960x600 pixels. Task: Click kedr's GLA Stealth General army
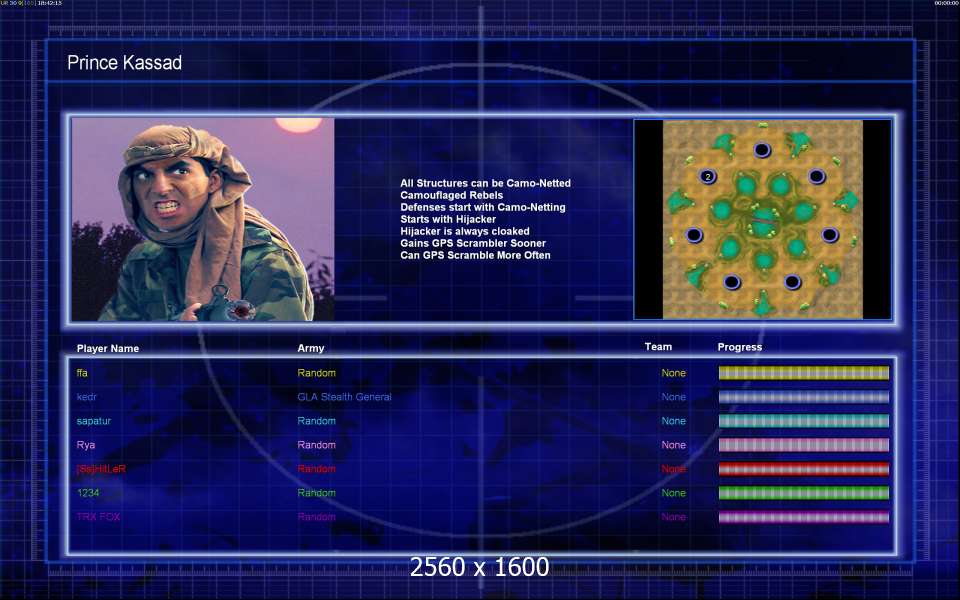click(344, 397)
